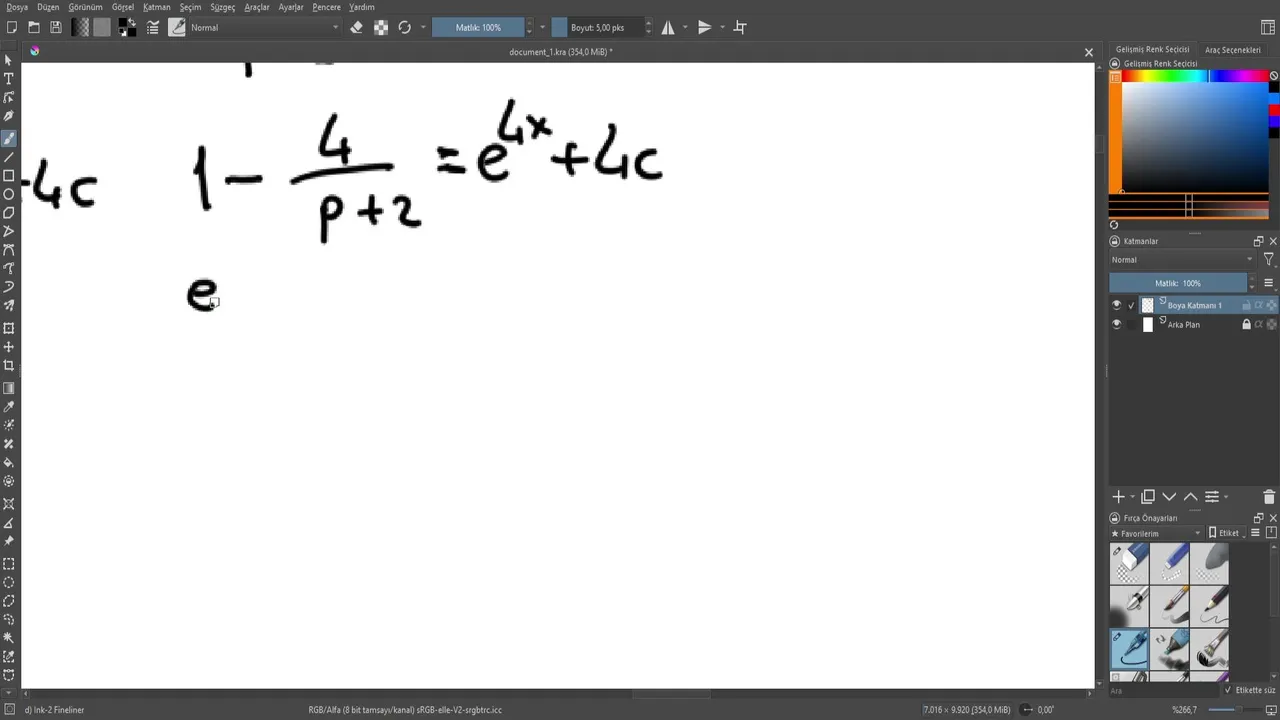
Task: Open the Ayarlar menu
Action: coord(291,7)
